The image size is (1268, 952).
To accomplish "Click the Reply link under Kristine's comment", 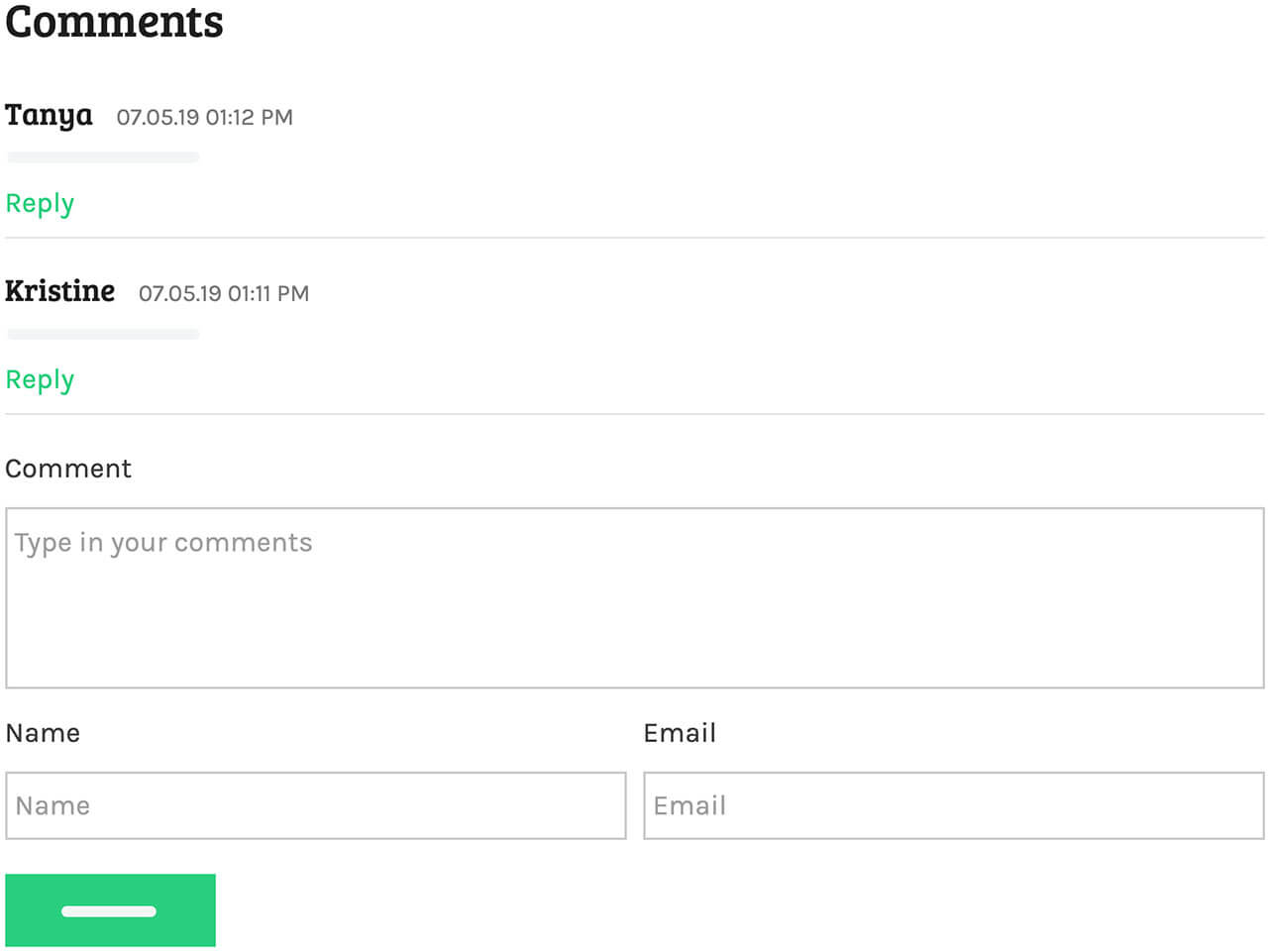I will point(40,379).
